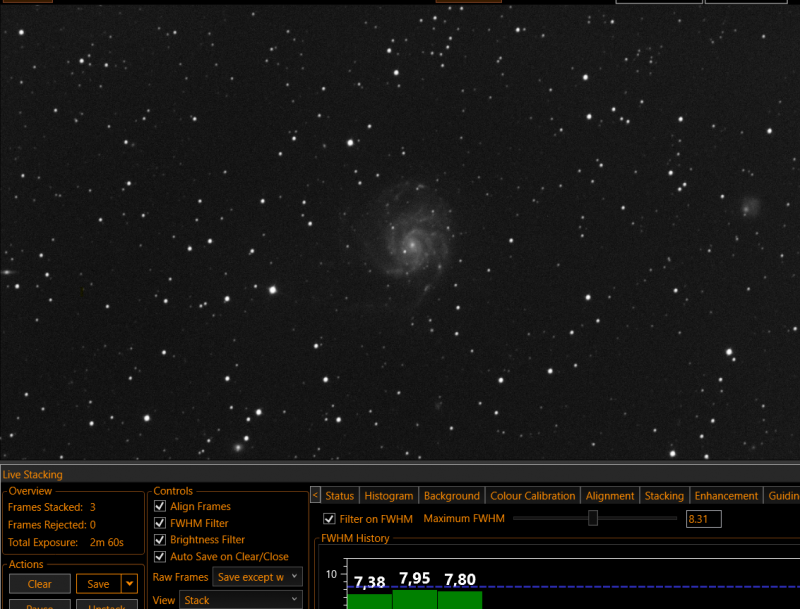Screen dimensions: 800x609
Task: Click the 7,95 FWHM history bar
Action: [415, 599]
